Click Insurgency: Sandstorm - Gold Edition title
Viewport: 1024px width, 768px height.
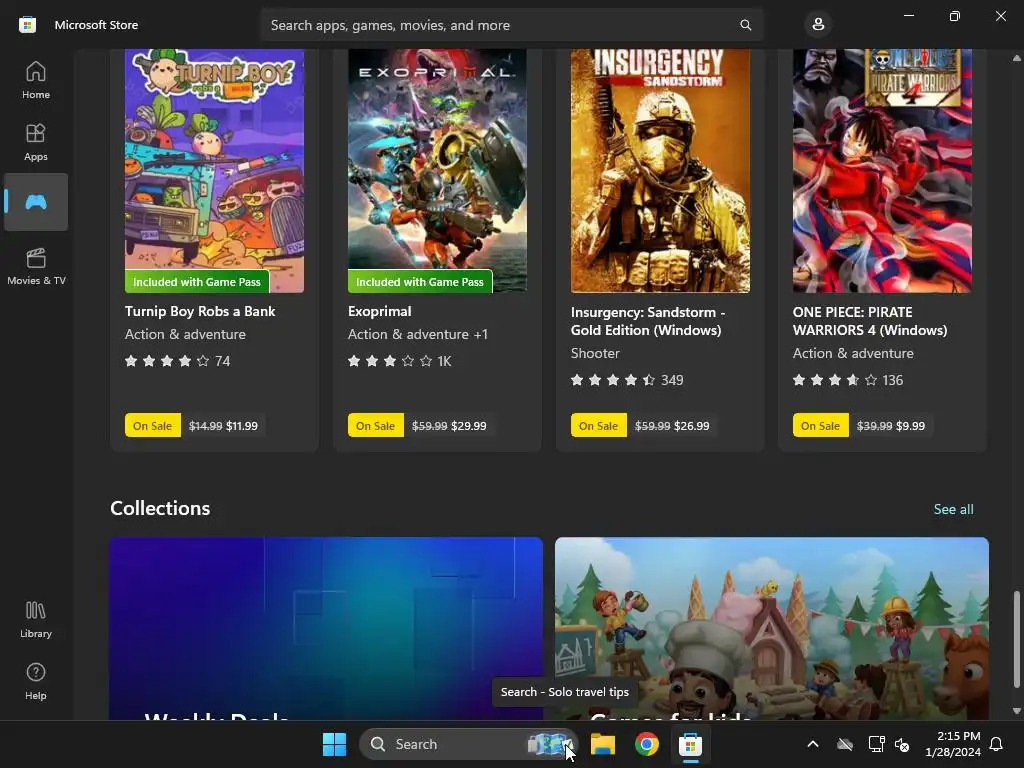click(648, 321)
